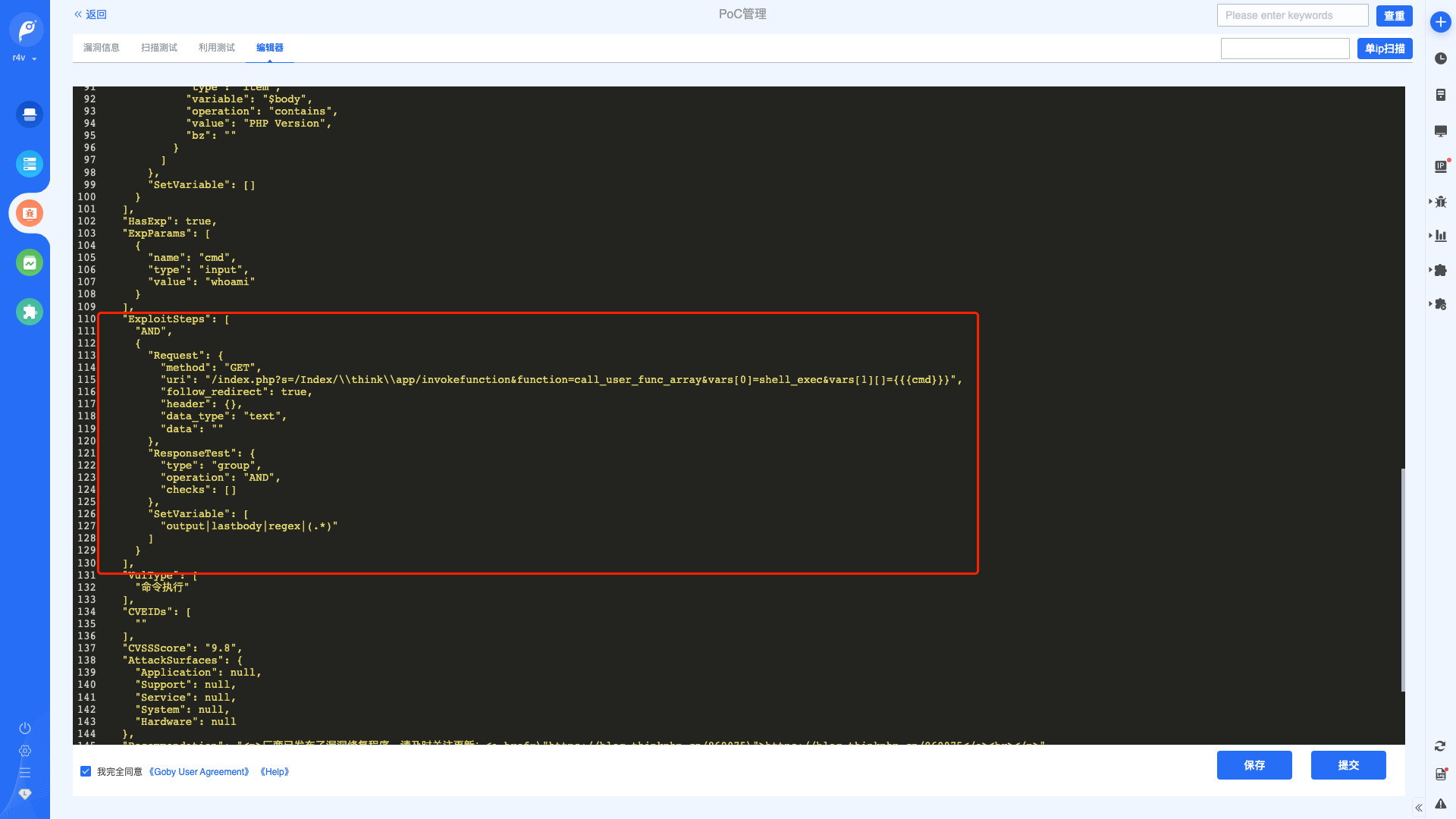Image resolution: width=1456 pixels, height=819 pixels.
Task: Click the editor vertical scrollbar
Action: 1403,580
